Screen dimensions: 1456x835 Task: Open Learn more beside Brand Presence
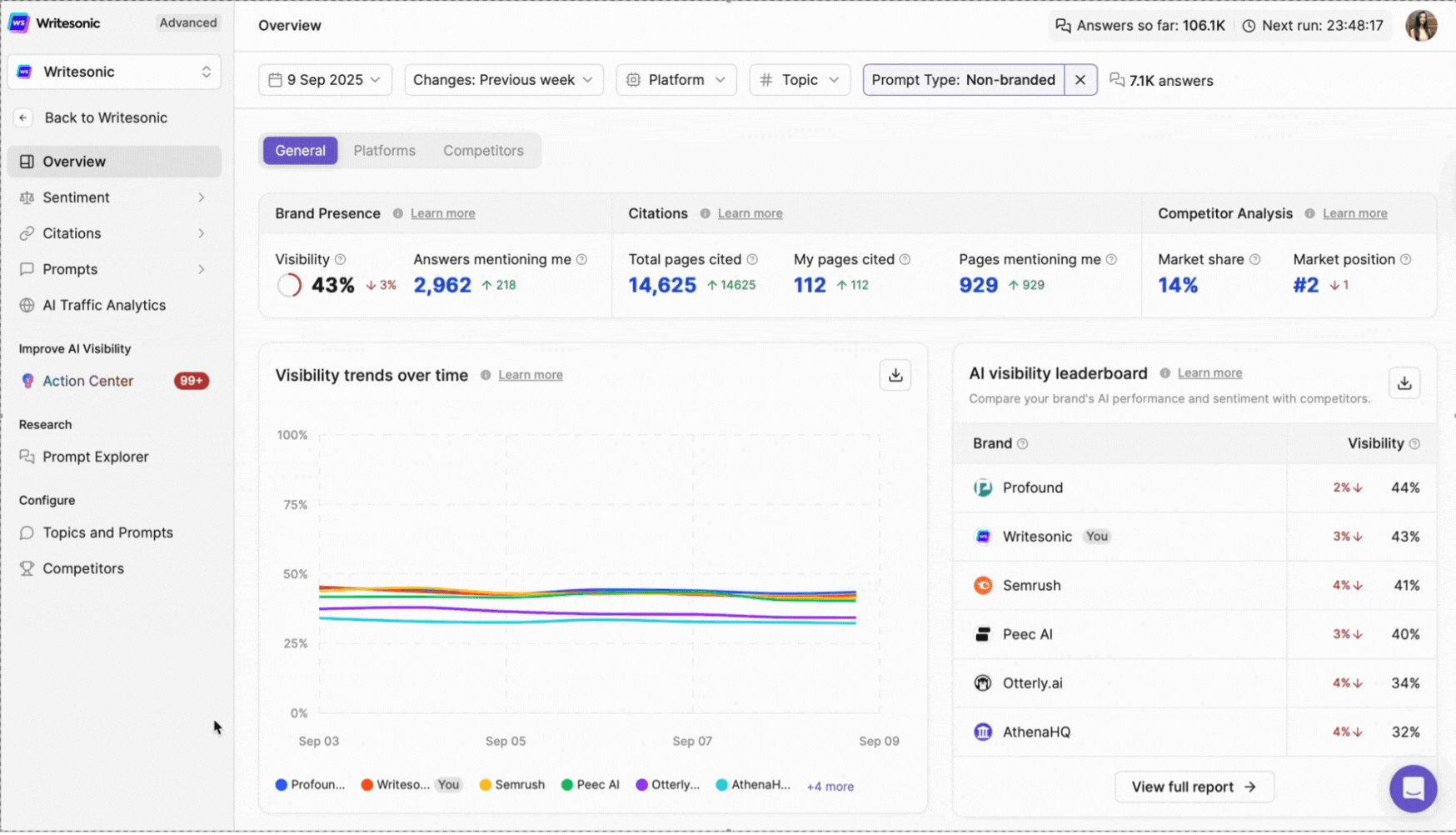[442, 213]
